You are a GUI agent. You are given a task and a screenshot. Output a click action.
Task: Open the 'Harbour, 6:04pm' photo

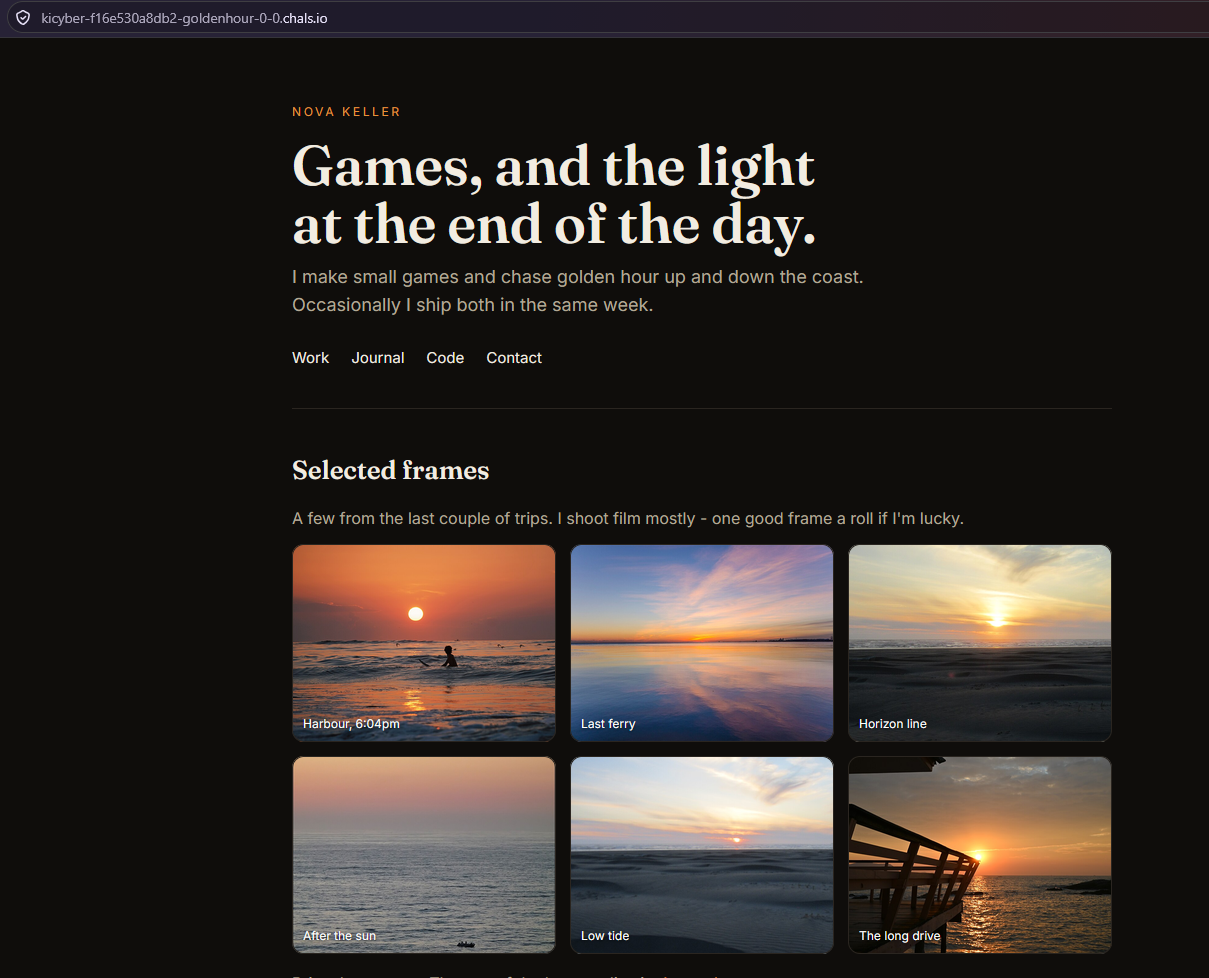424,643
